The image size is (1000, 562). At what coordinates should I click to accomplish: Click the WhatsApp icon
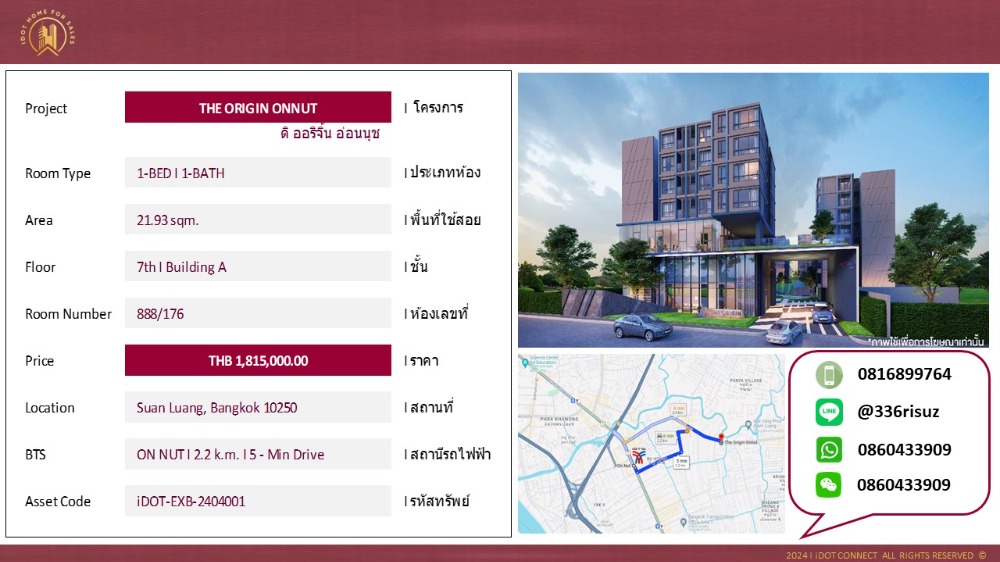[828, 450]
